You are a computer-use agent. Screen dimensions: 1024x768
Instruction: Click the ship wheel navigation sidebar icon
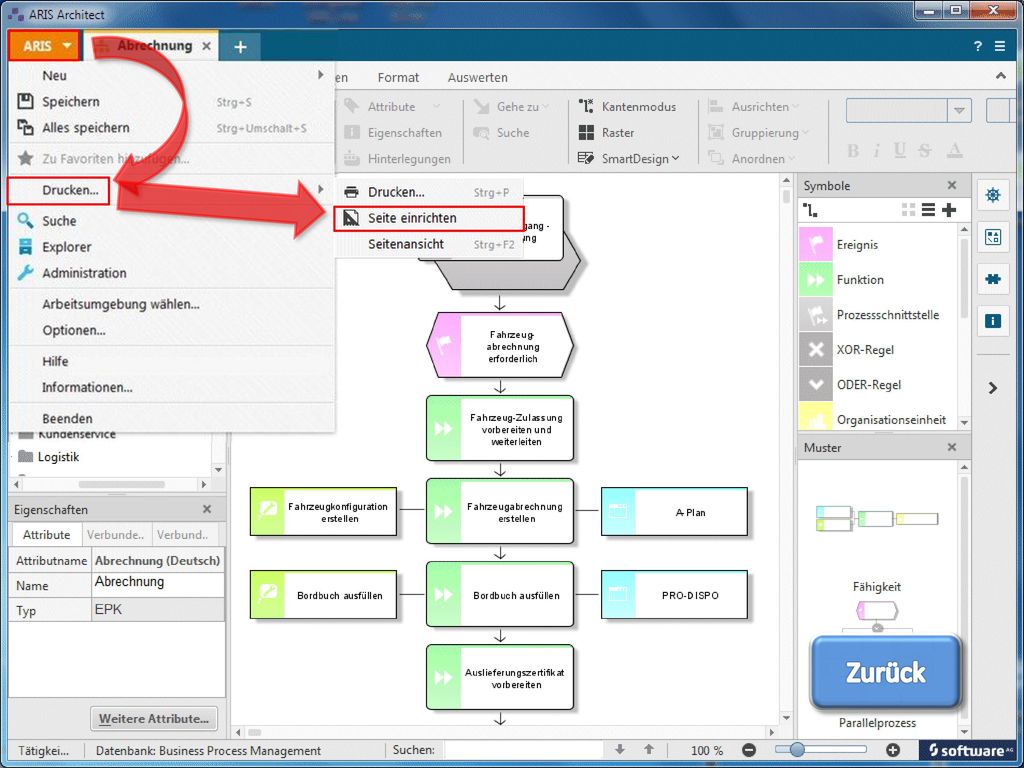click(x=993, y=195)
